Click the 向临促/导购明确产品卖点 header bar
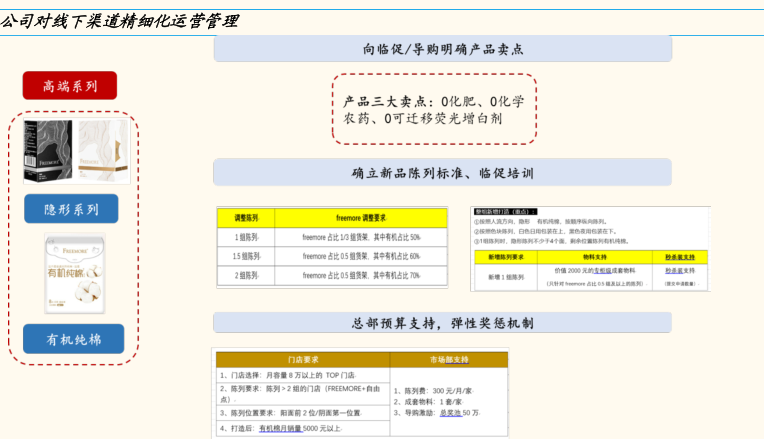 [442, 49]
